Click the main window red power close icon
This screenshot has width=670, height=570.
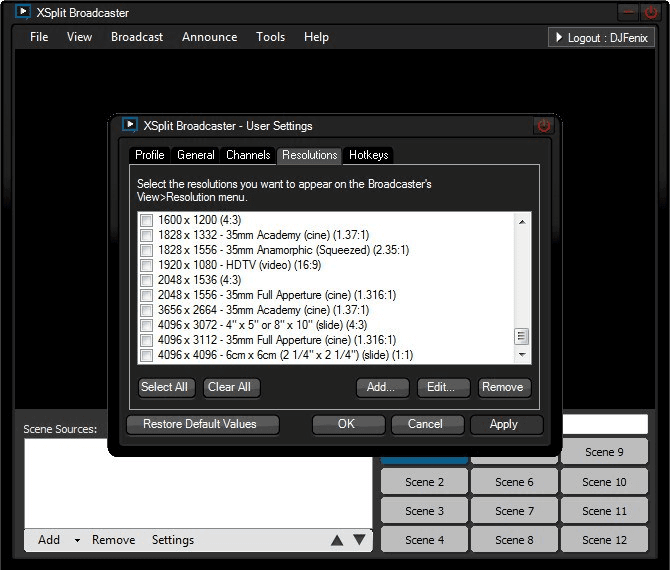tap(650, 12)
